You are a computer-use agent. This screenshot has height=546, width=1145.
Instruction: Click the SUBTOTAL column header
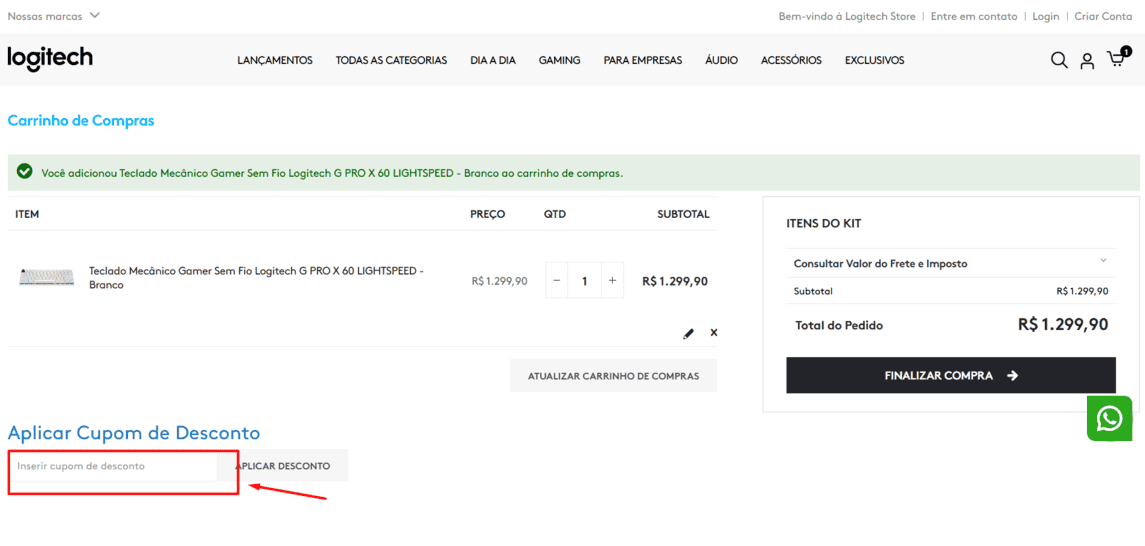point(683,215)
